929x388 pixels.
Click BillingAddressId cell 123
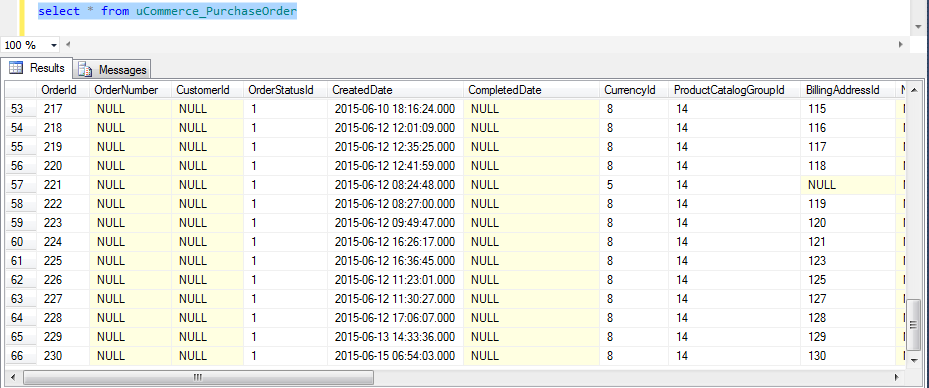pyautogui.click(x=848, y=261)
